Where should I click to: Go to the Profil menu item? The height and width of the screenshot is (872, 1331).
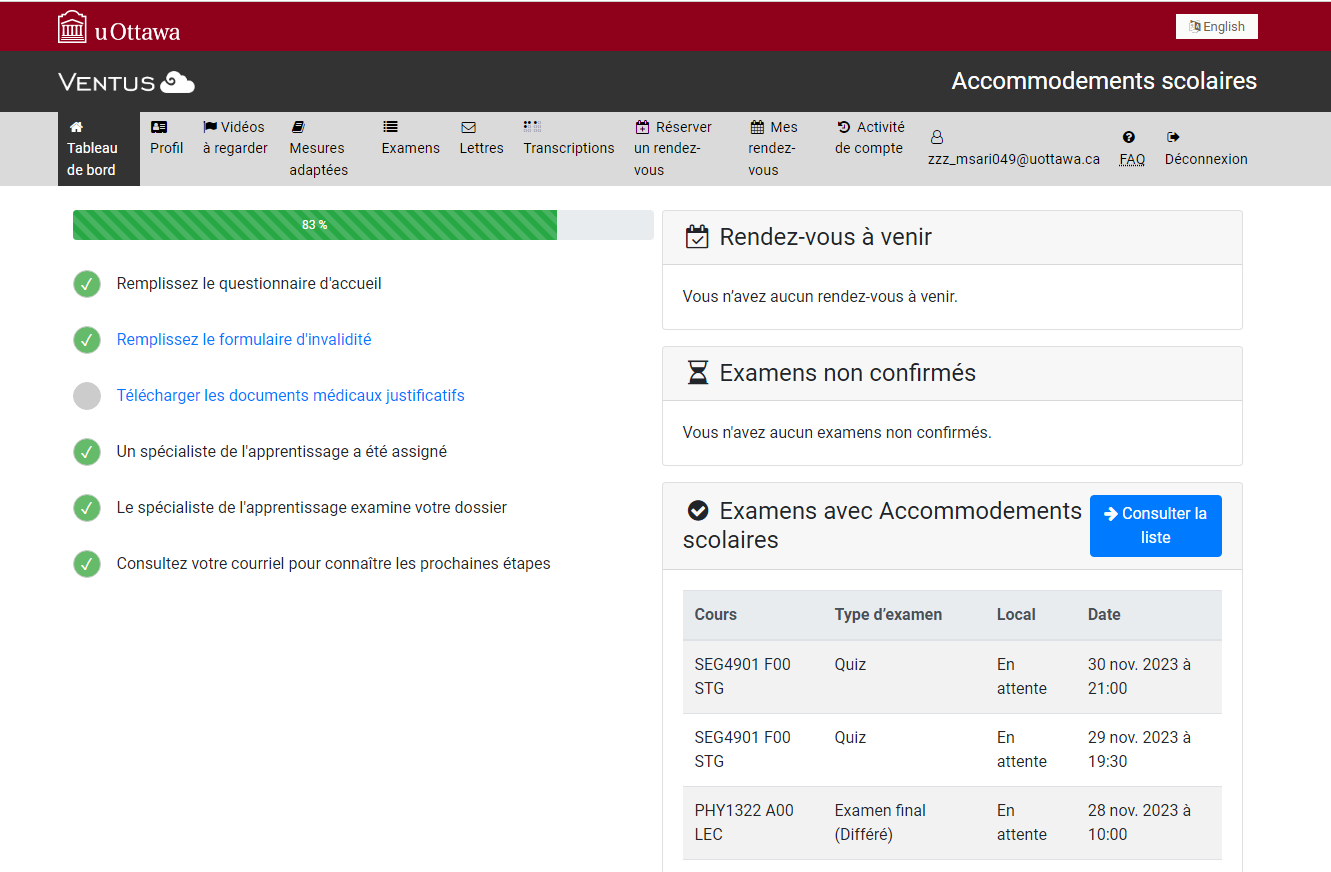(x=167, y=138)
